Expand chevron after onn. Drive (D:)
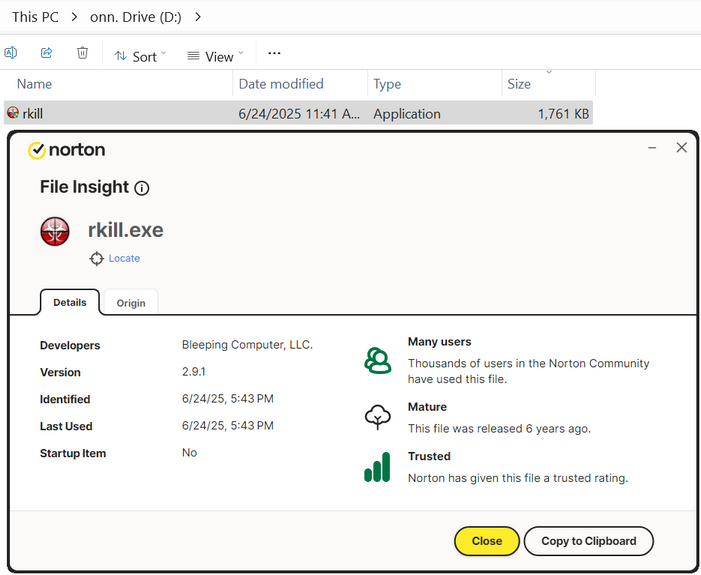The height and width of the screenshot is (575, 701). click(x=198, y=17)
